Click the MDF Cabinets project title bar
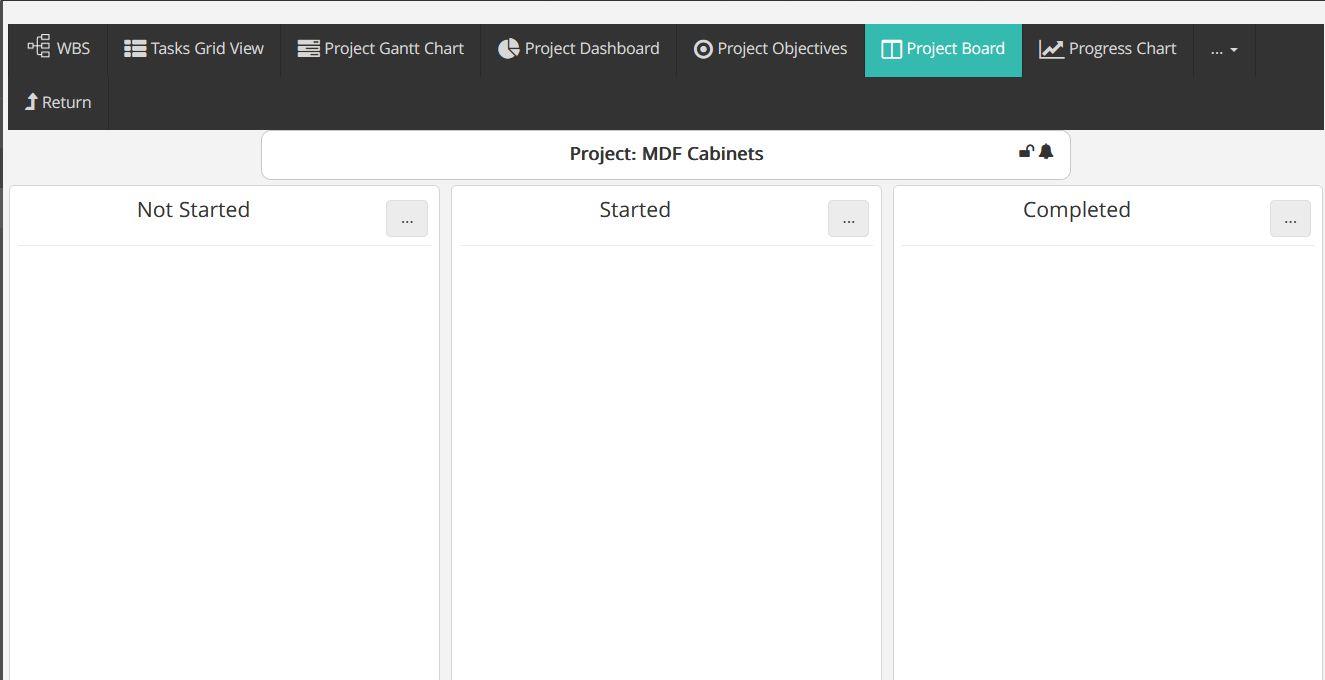This screenshot has width=1325, height=680. [x=664, y=153]
